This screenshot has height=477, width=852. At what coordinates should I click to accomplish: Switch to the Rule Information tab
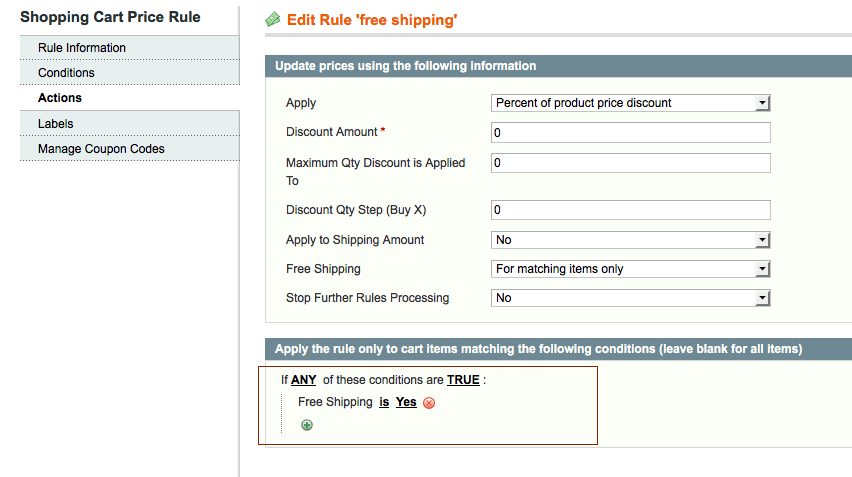82,48
